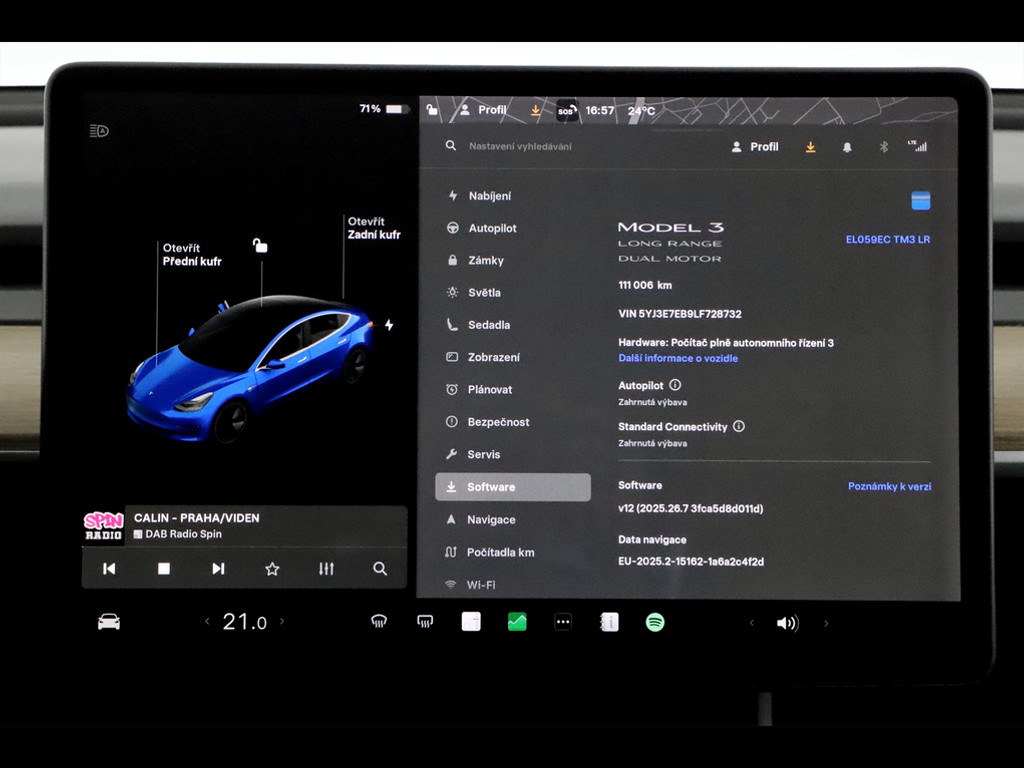The width and height of the screenshot is (1024, 768).
Task: Open the EL059EC TM3 LR vehicle name link
Action: pos(888,240)
